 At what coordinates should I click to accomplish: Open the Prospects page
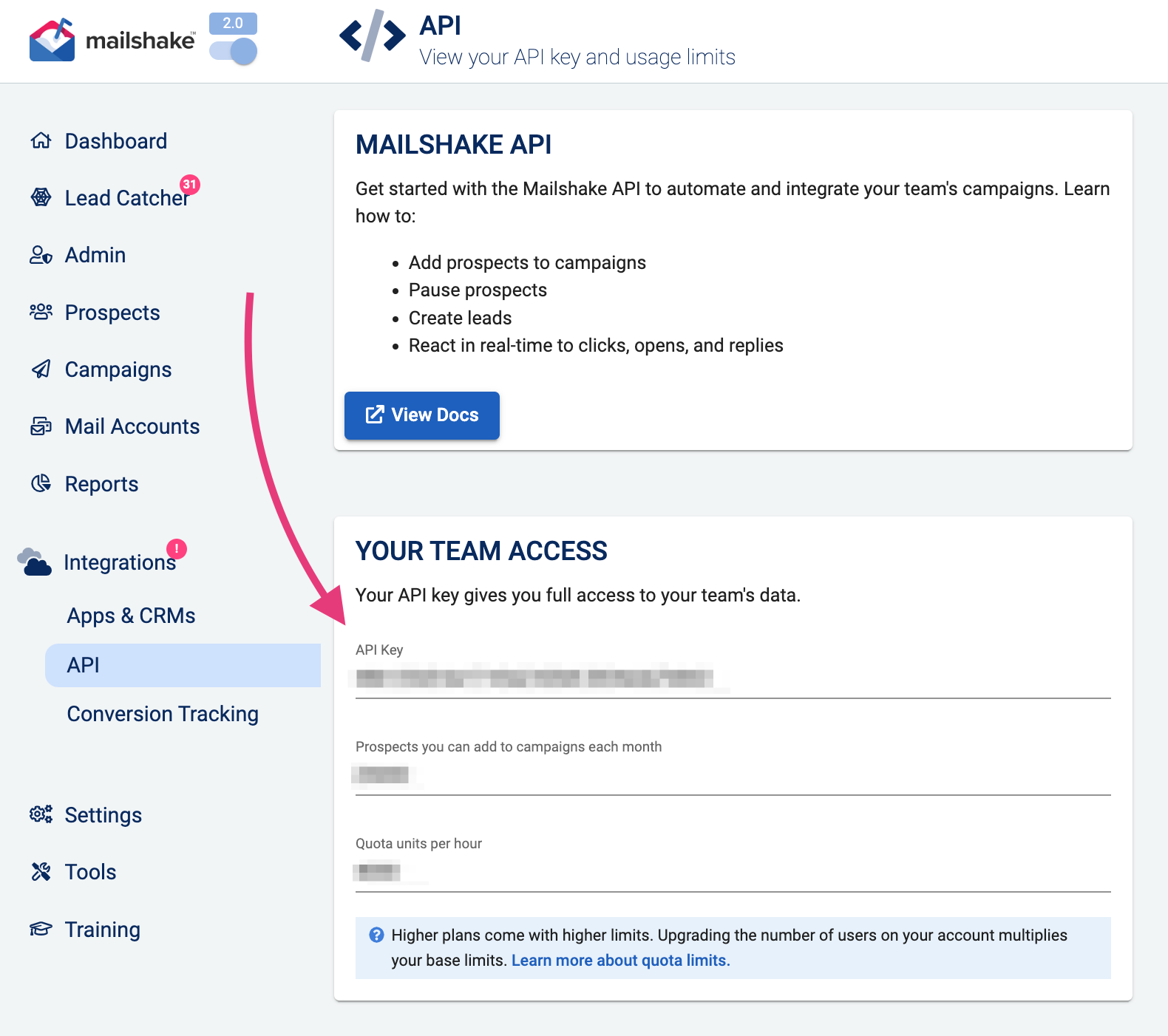[x=112, y=313]
